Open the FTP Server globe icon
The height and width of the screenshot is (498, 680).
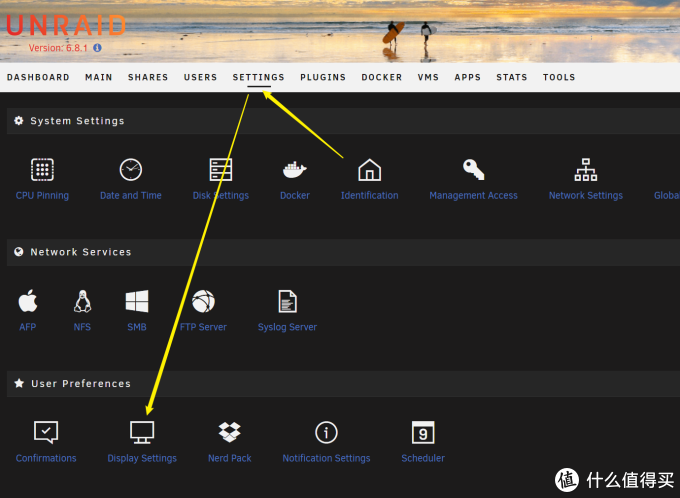(203, 301)
